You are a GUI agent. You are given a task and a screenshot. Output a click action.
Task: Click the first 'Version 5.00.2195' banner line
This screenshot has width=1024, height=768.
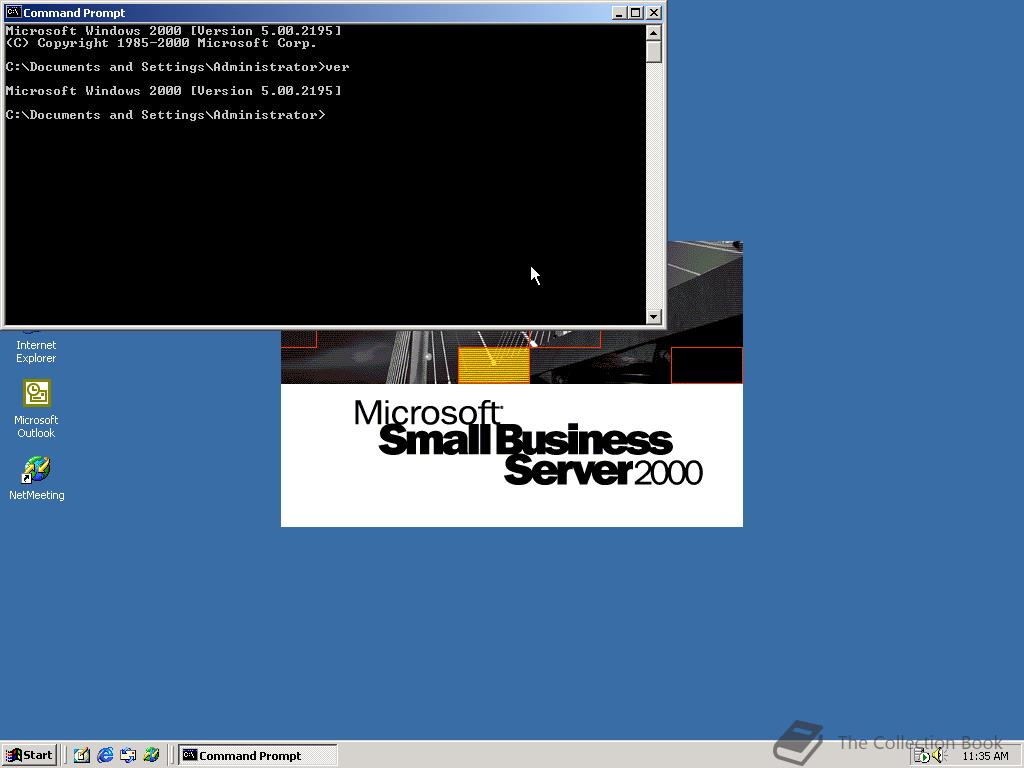pos(173,31)
